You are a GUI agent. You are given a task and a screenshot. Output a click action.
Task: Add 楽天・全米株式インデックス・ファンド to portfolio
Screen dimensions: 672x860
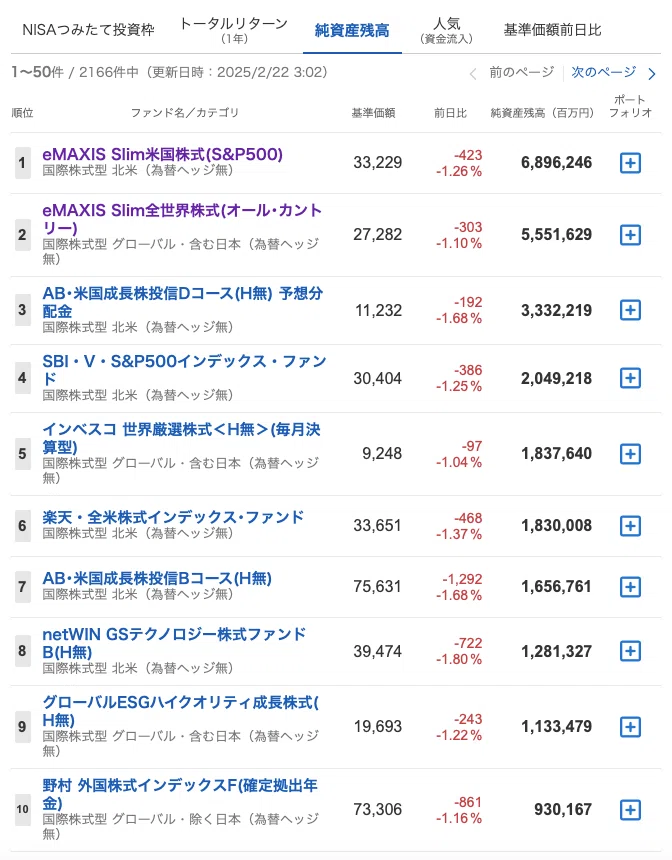(x=630, y=526)
